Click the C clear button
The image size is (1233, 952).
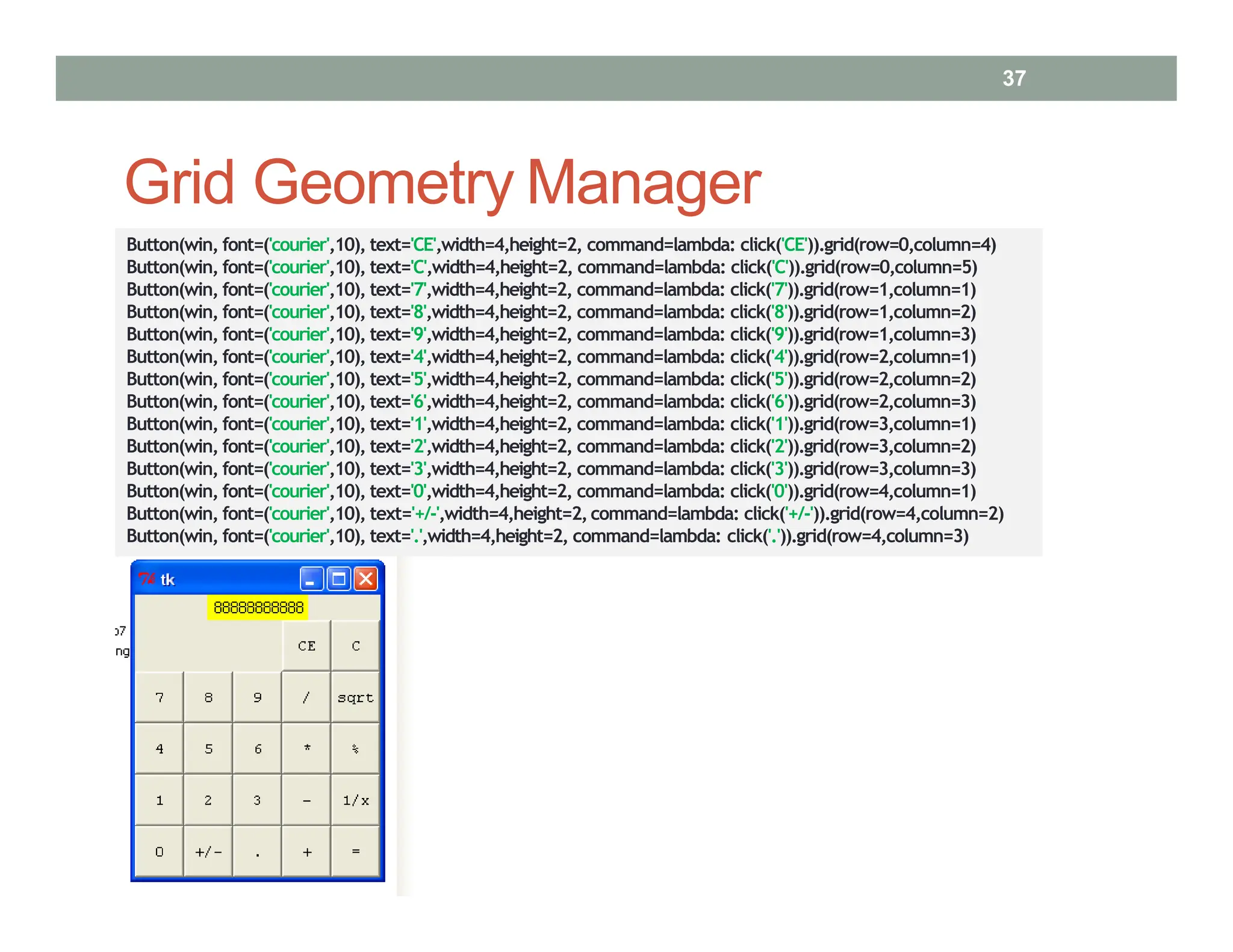[356, 646]
